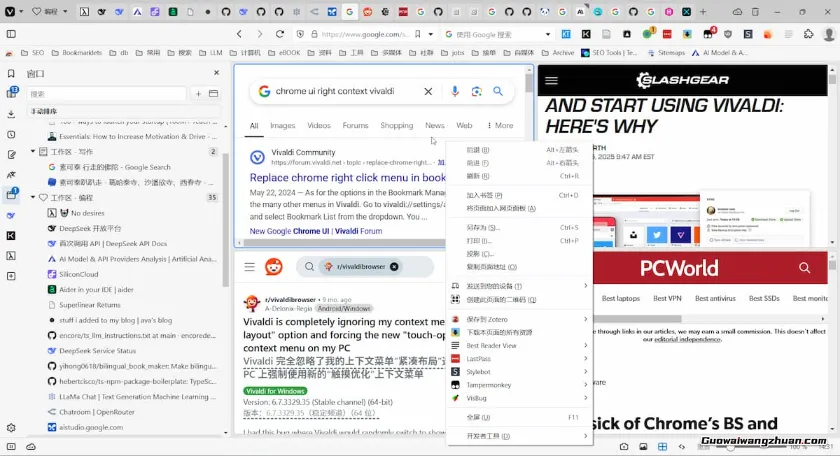
Task: Expand 保存到 Zotero submenu
Action: 520,319
